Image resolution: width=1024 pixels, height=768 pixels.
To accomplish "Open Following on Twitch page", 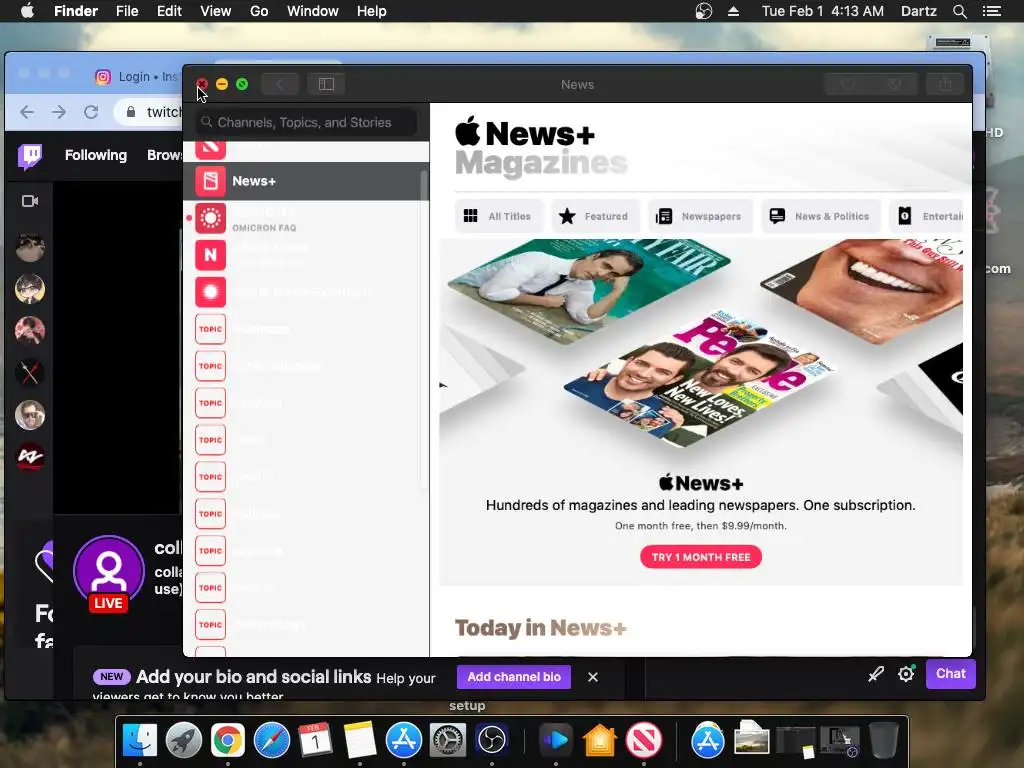I will pos(96,155).
